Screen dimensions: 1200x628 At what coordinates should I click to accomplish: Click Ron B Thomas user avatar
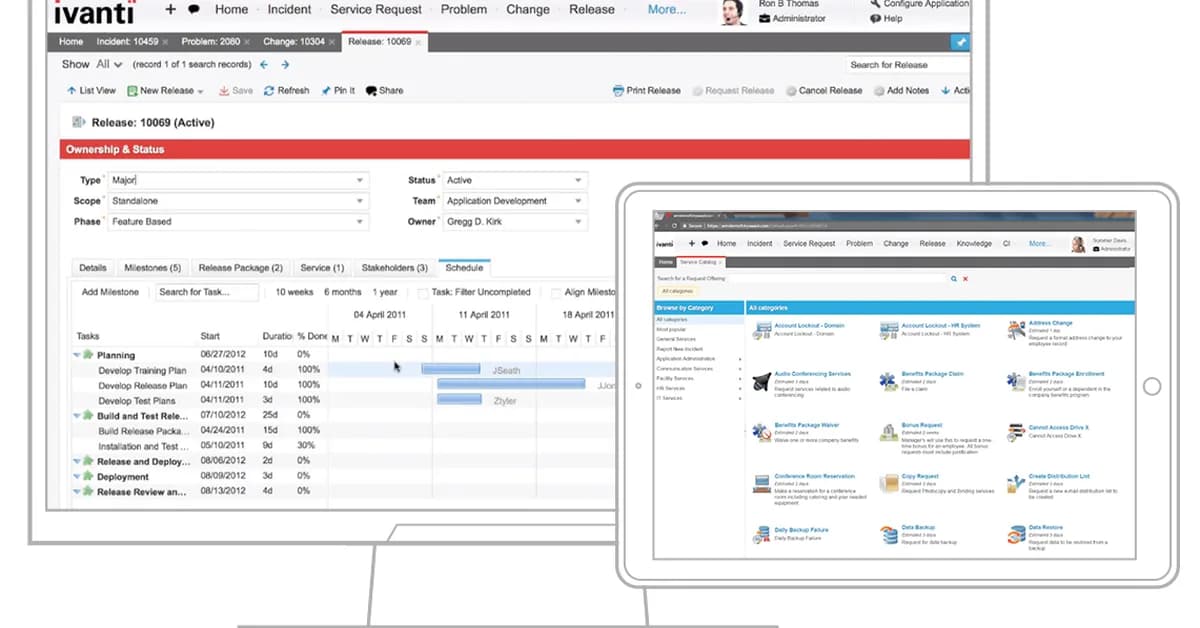point(733,12)
